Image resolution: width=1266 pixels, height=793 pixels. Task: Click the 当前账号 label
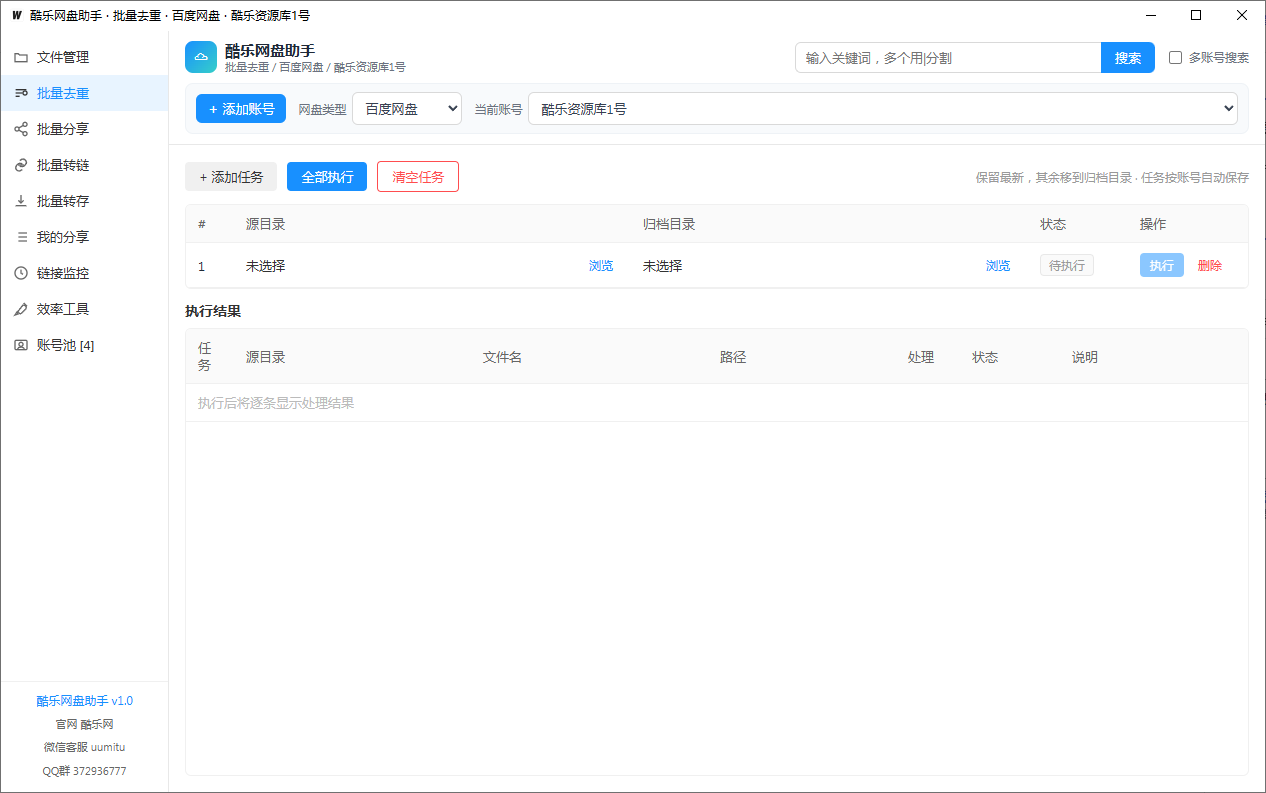(x=498, y=109)
